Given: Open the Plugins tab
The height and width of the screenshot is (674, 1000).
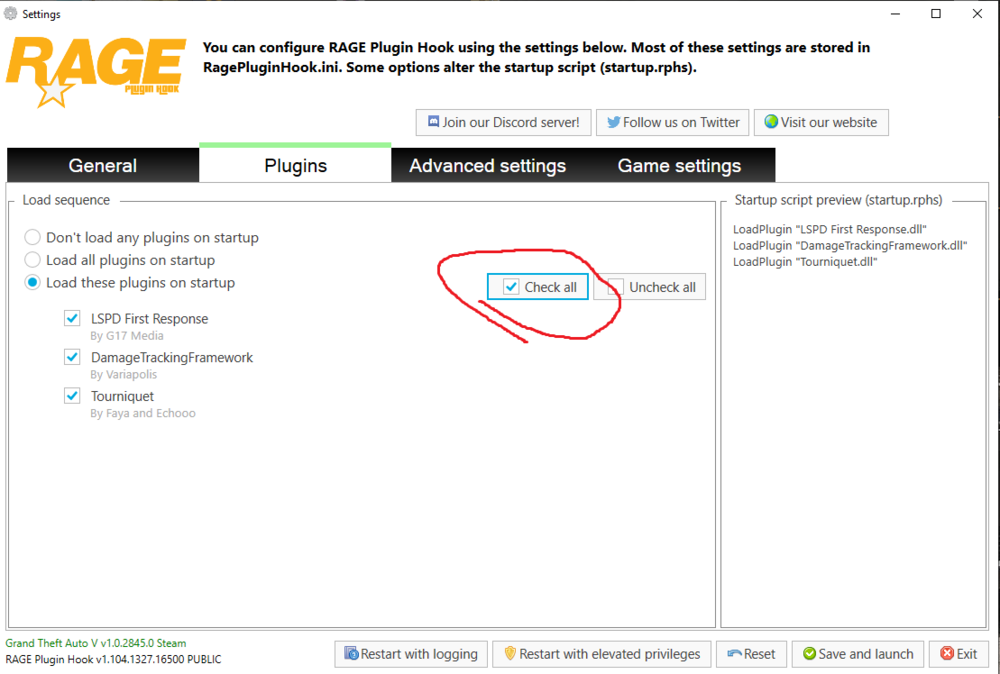Looking at the screenshot, I should (x=295, y=164).
